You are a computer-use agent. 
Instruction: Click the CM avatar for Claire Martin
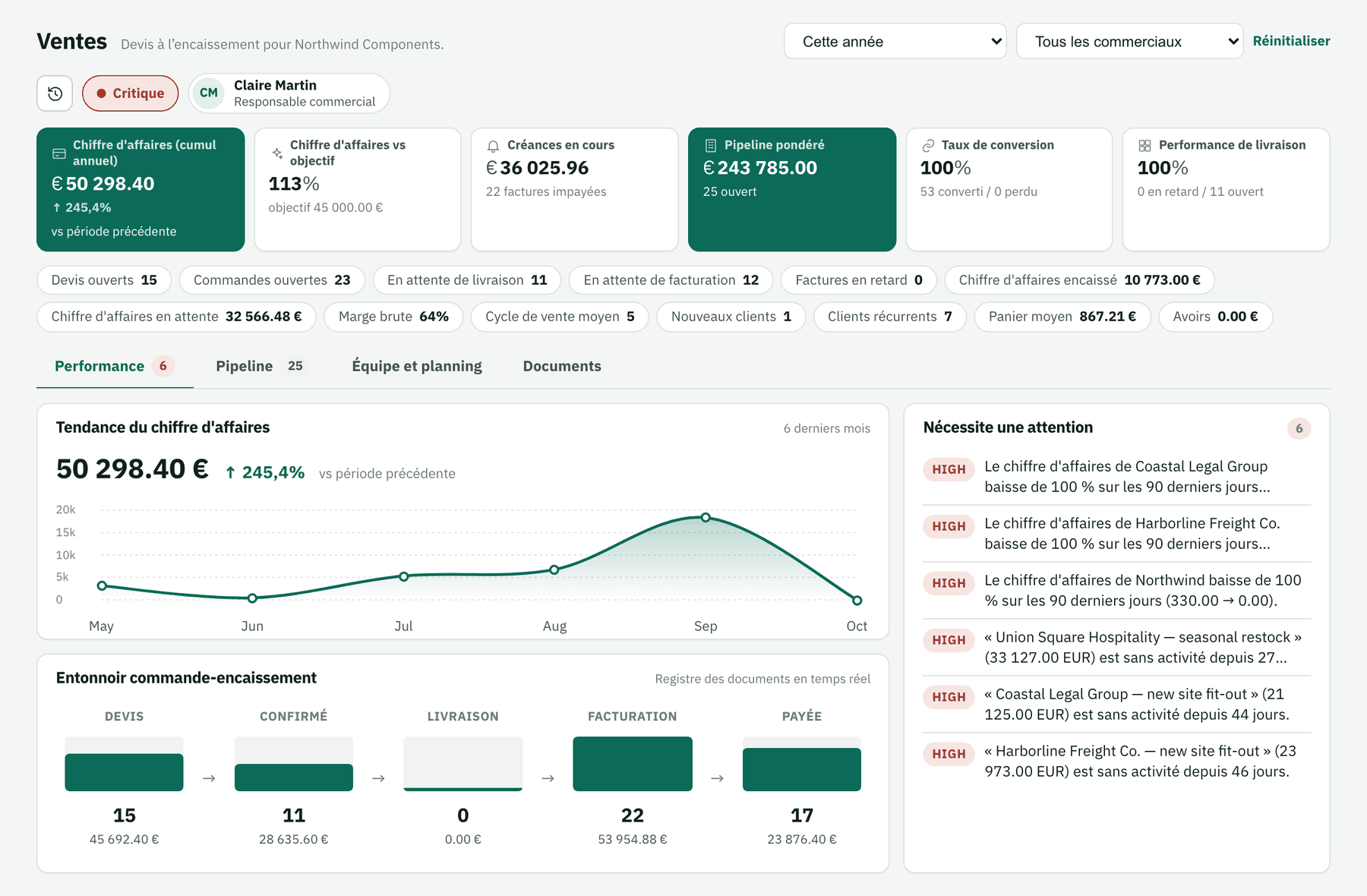[x=209, y=93]
